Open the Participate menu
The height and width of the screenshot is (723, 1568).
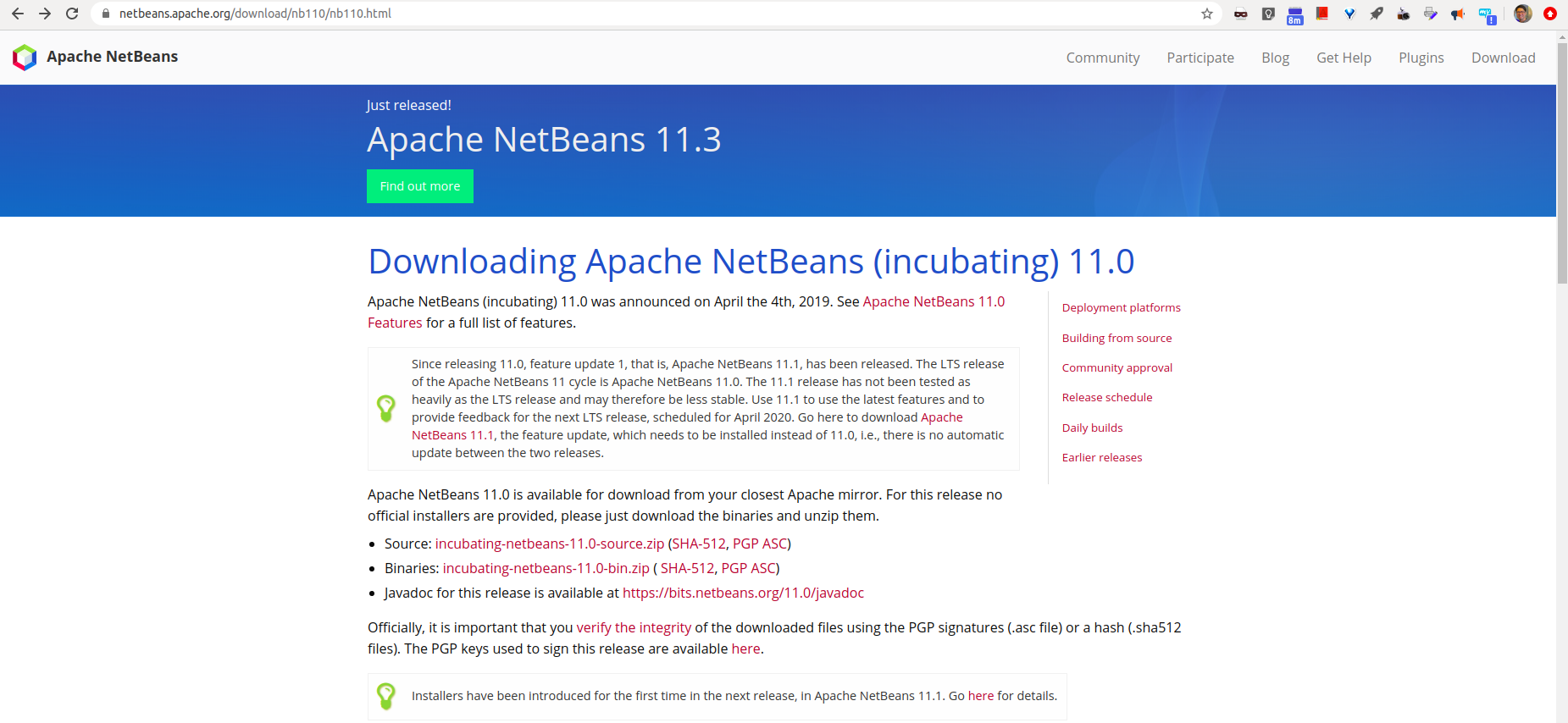1200,58
